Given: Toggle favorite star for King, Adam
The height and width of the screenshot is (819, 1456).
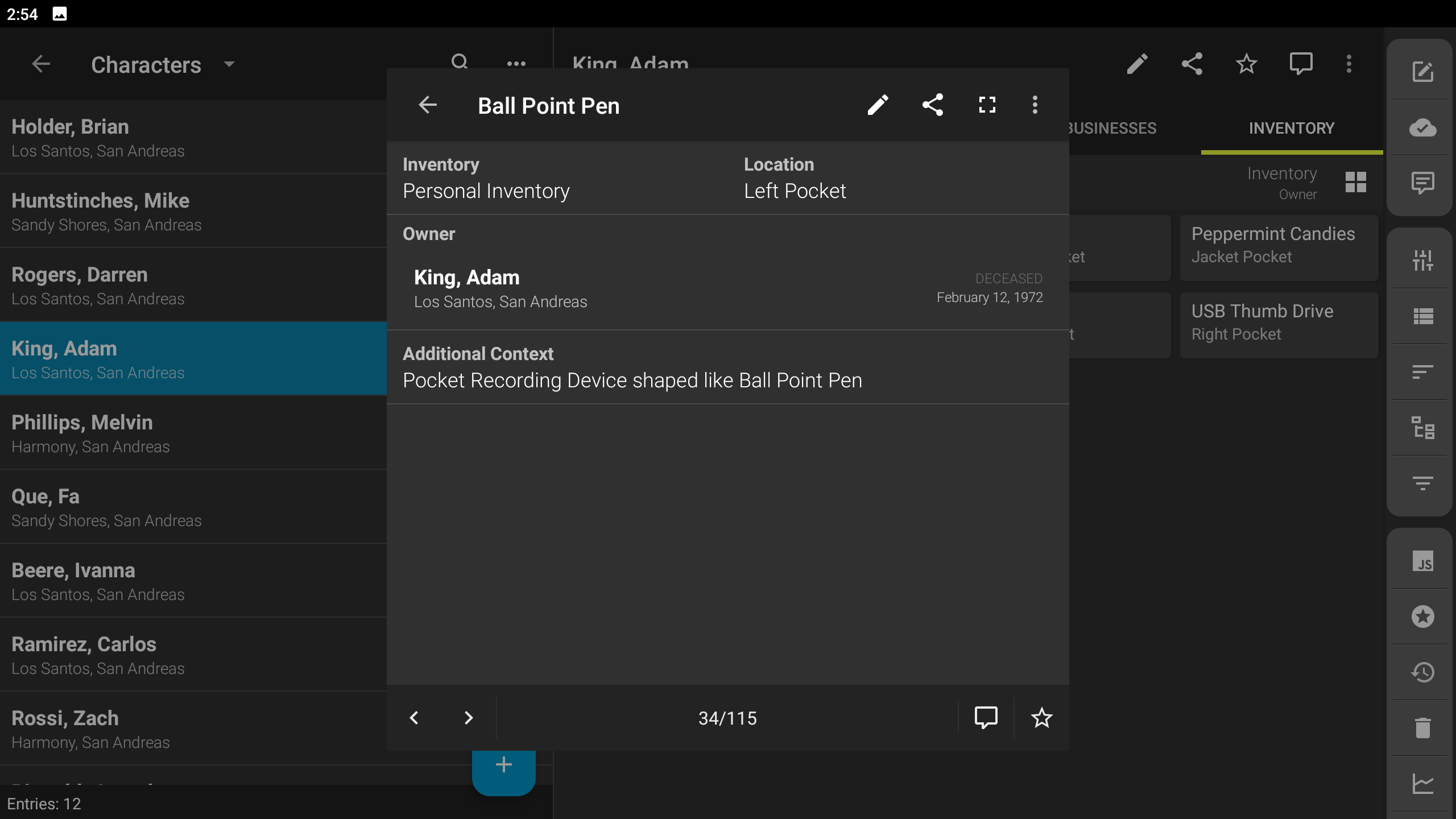Looking at the screenshot, I should point(1246,64).
